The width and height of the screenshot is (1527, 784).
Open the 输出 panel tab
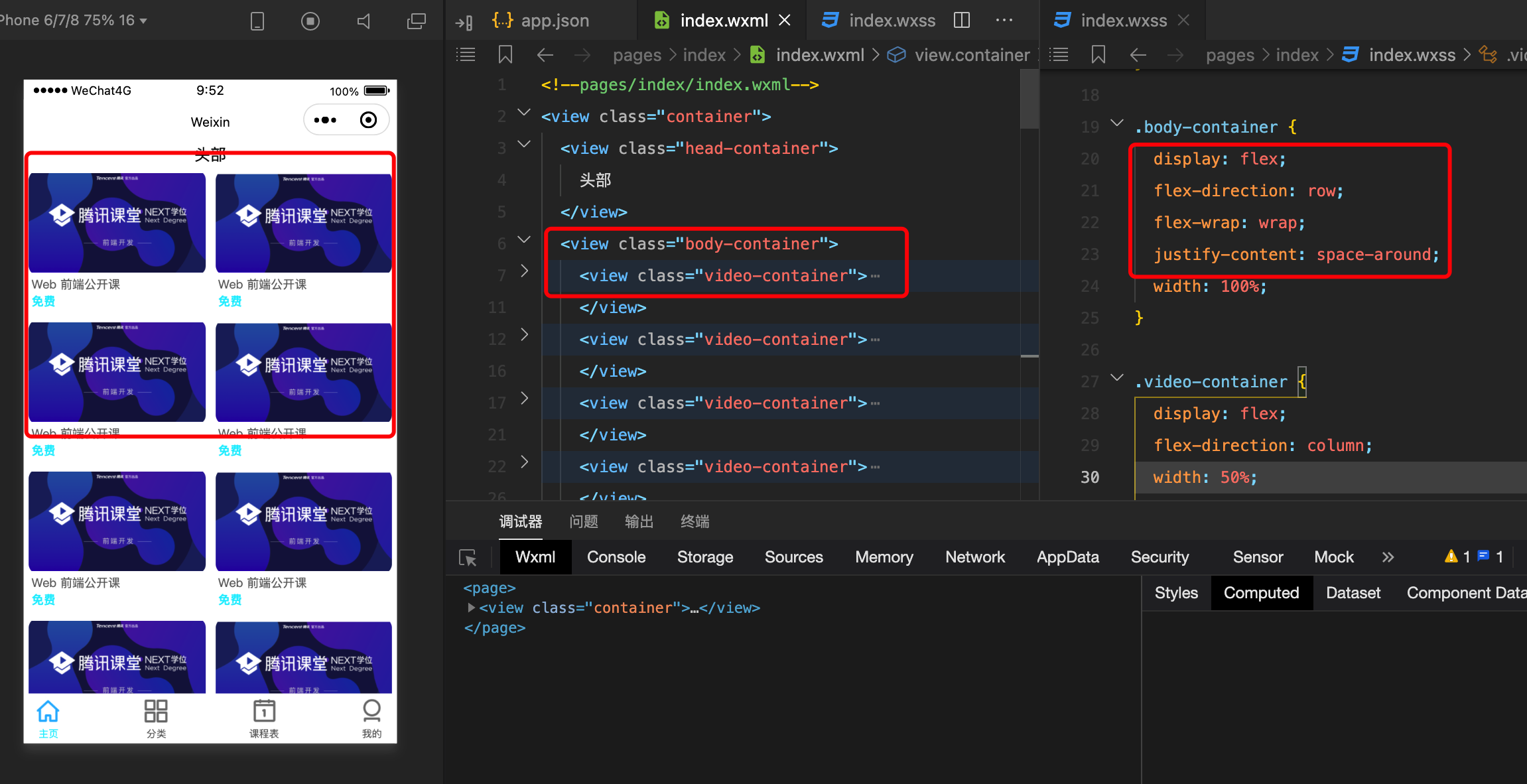click(x=639, y=522)
